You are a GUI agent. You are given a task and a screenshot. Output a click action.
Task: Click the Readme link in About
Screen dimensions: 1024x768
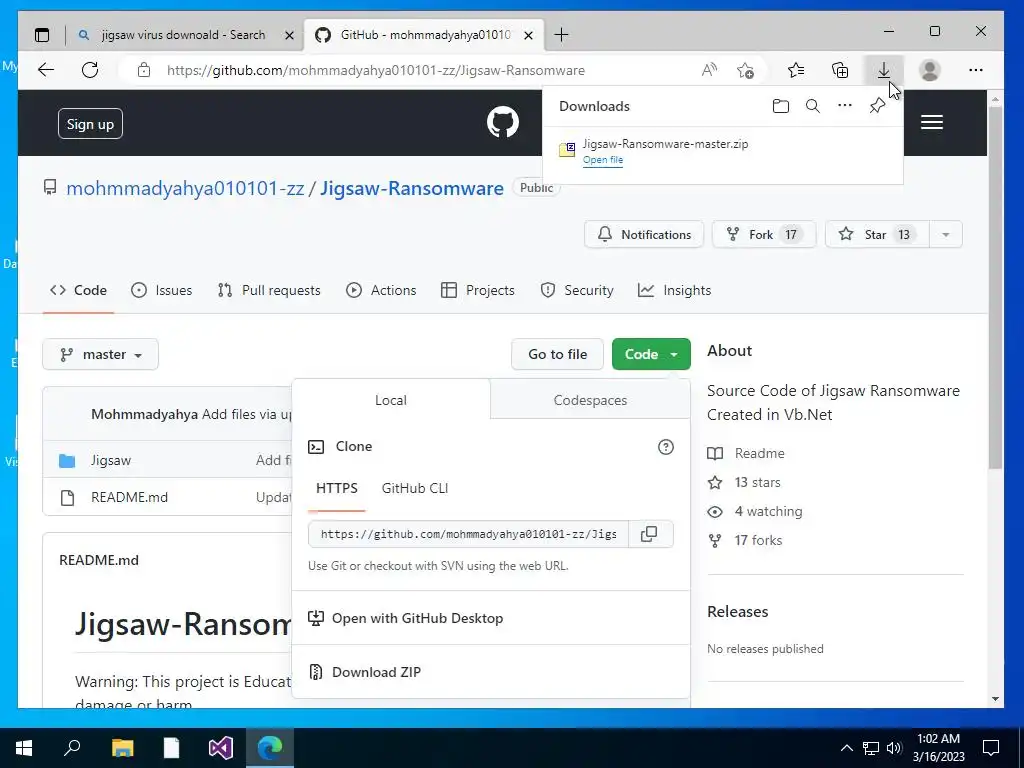(x=760, y=453)
